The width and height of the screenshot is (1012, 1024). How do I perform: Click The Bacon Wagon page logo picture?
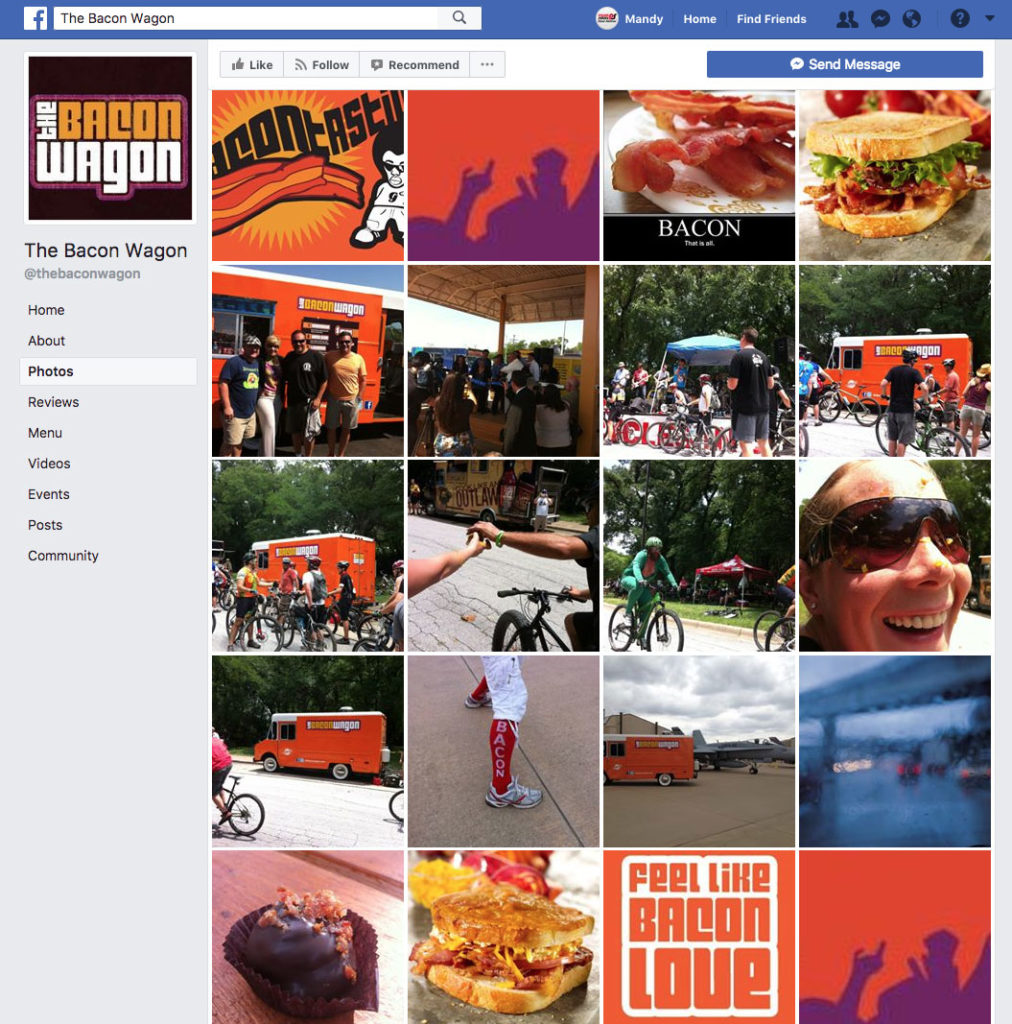tap(110, 138)
